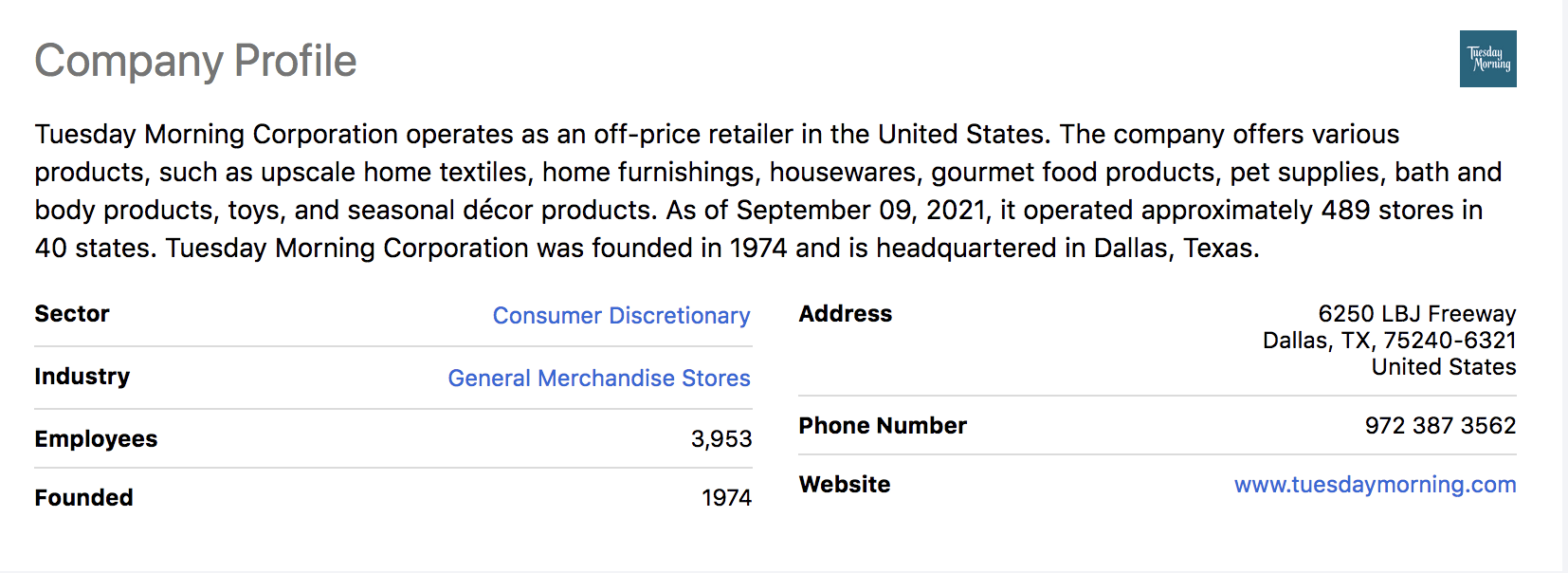Open the General Merchandise Stores industry link
The height and width of the screenshot is (573, 1568).
tap(598, 379)
